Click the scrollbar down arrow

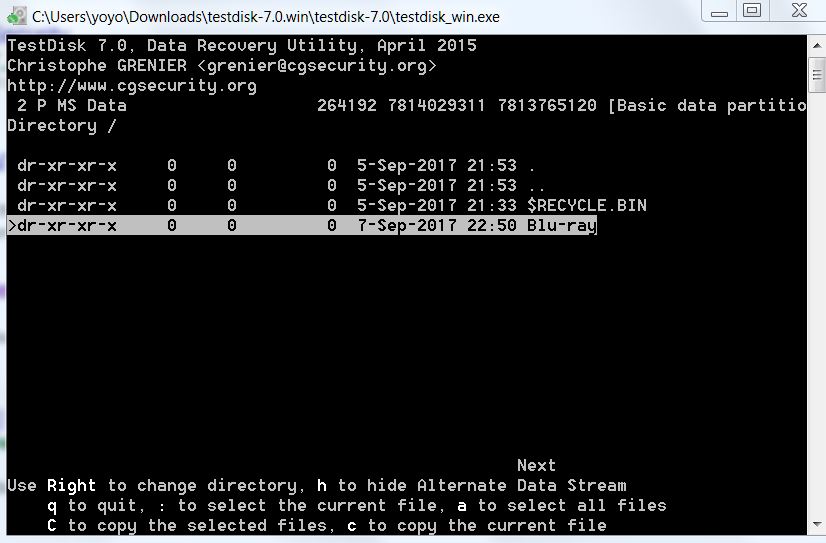coord(817,525)
